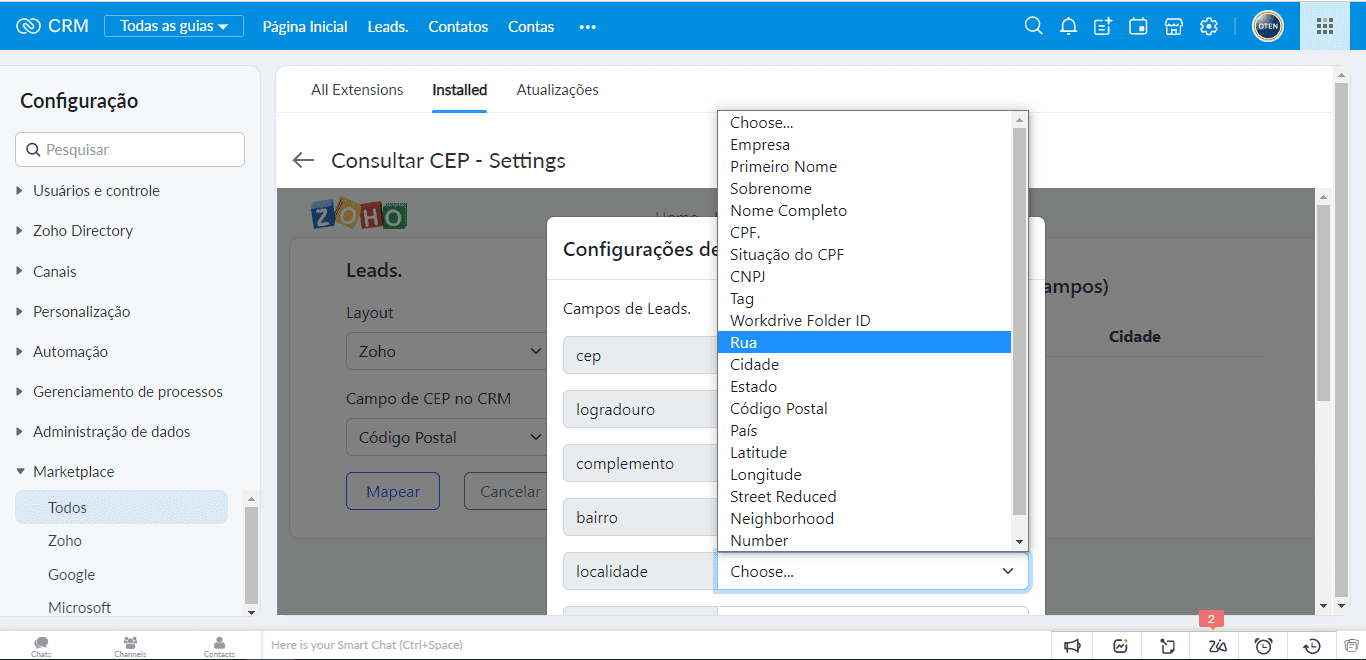Screen dimensions: 1366x660
Task: Switch to the All Extensions tab
Action: point(357,90)
